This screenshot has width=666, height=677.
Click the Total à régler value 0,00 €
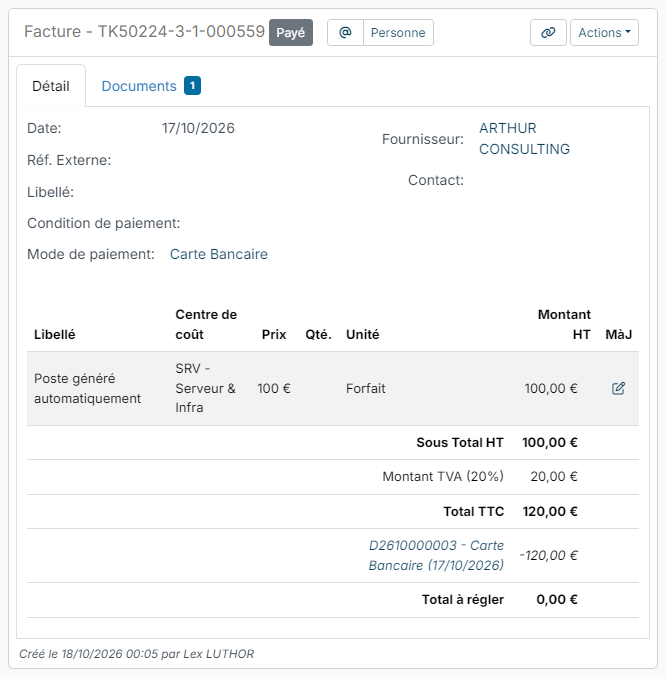[557, 599]
